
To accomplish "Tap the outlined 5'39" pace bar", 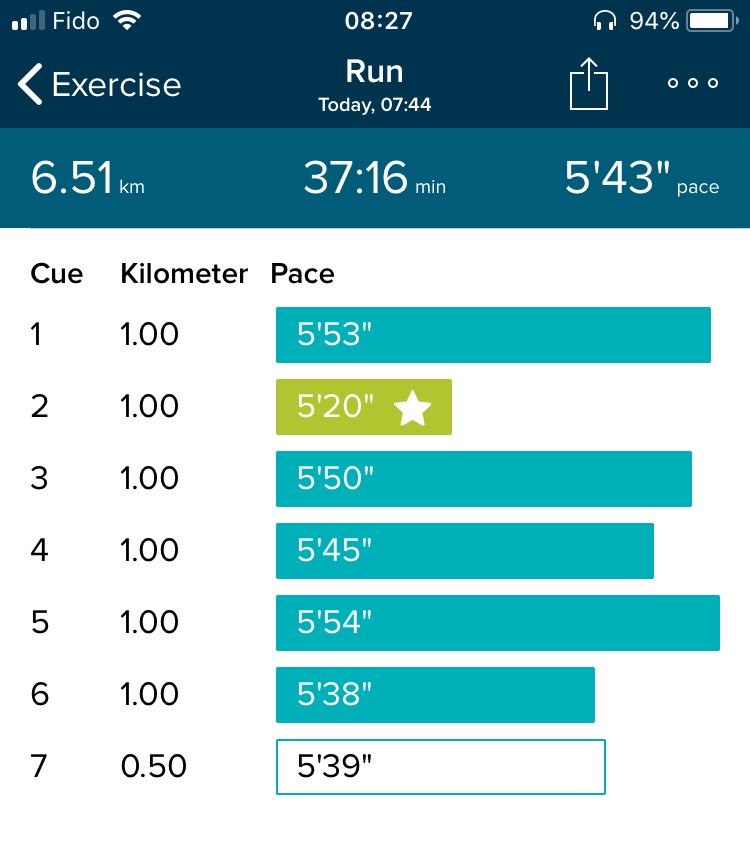I will tap(440, 767).
